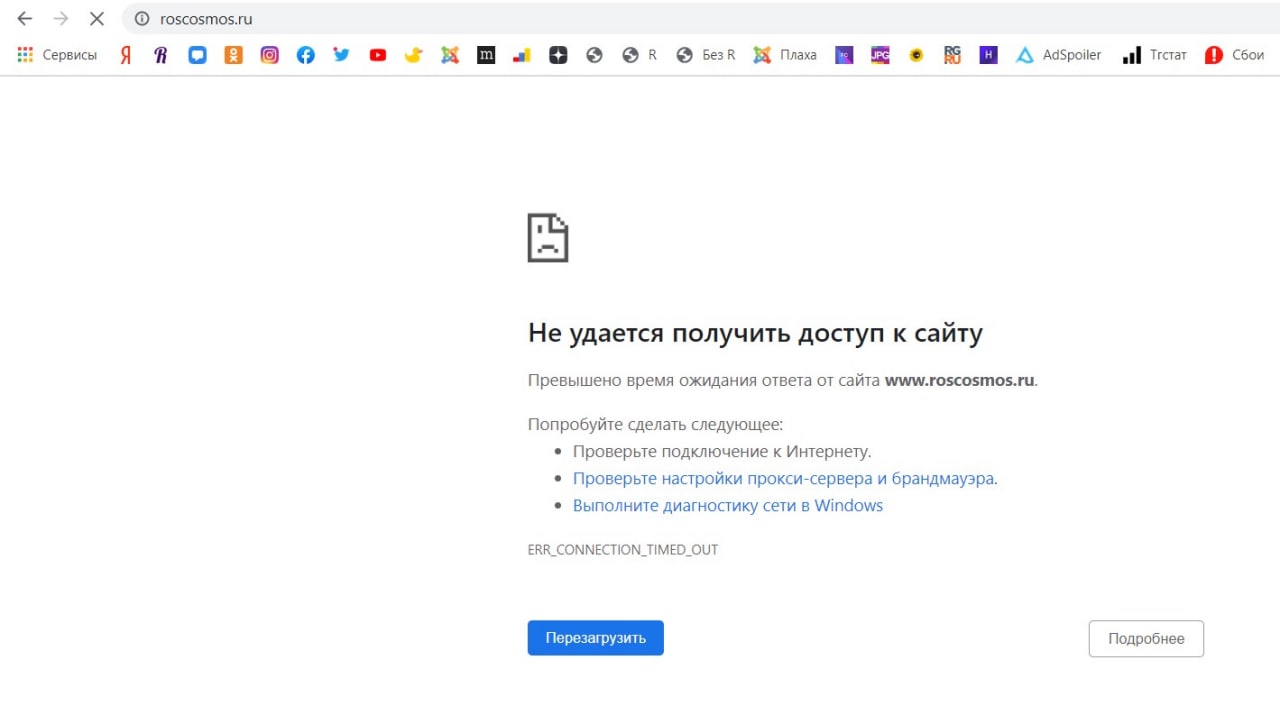Click the Перезагрузить button
Image resolution: width=1280 pixels, height=706 pixels.
(595, 638)
